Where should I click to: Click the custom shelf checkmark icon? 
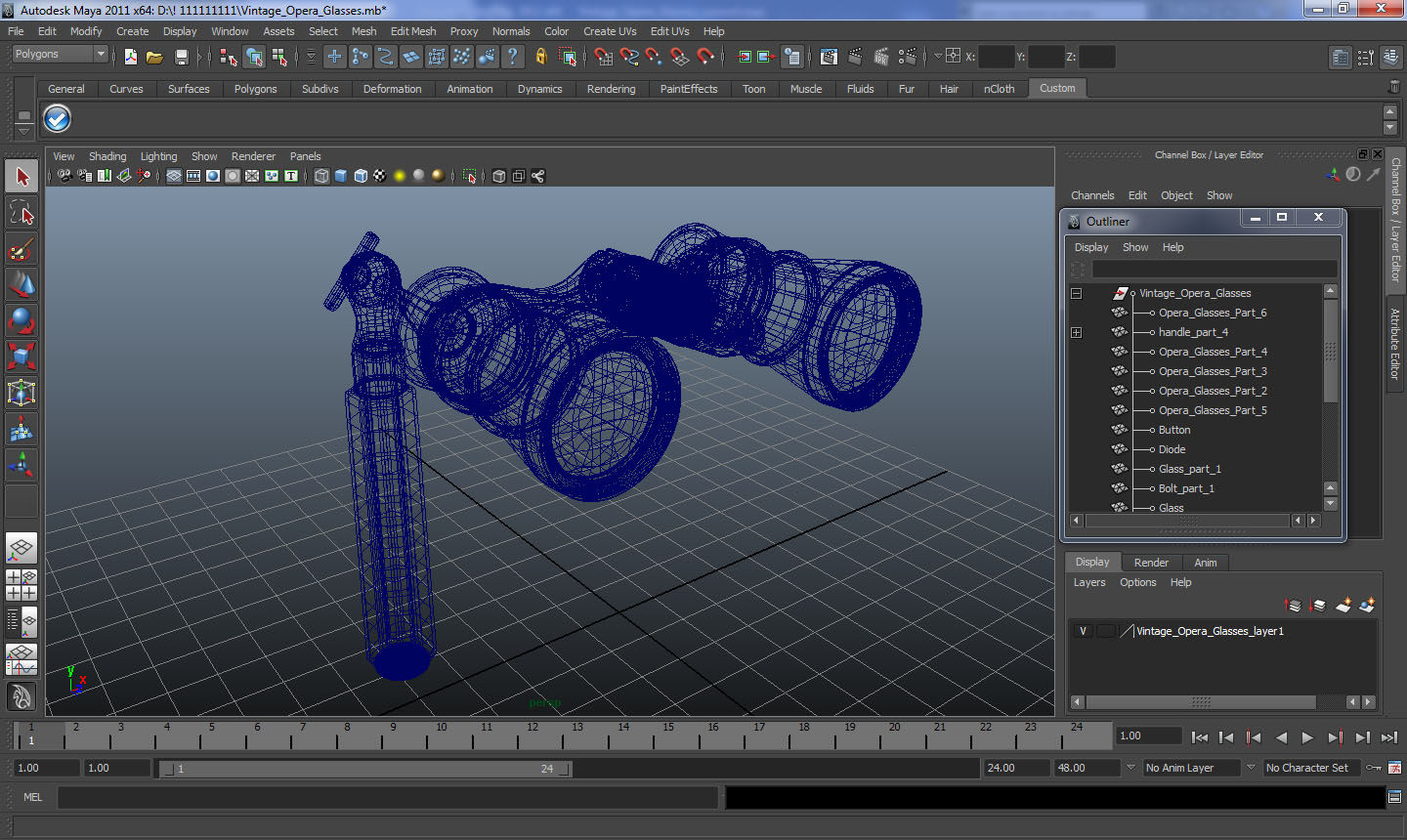(58, 119)
